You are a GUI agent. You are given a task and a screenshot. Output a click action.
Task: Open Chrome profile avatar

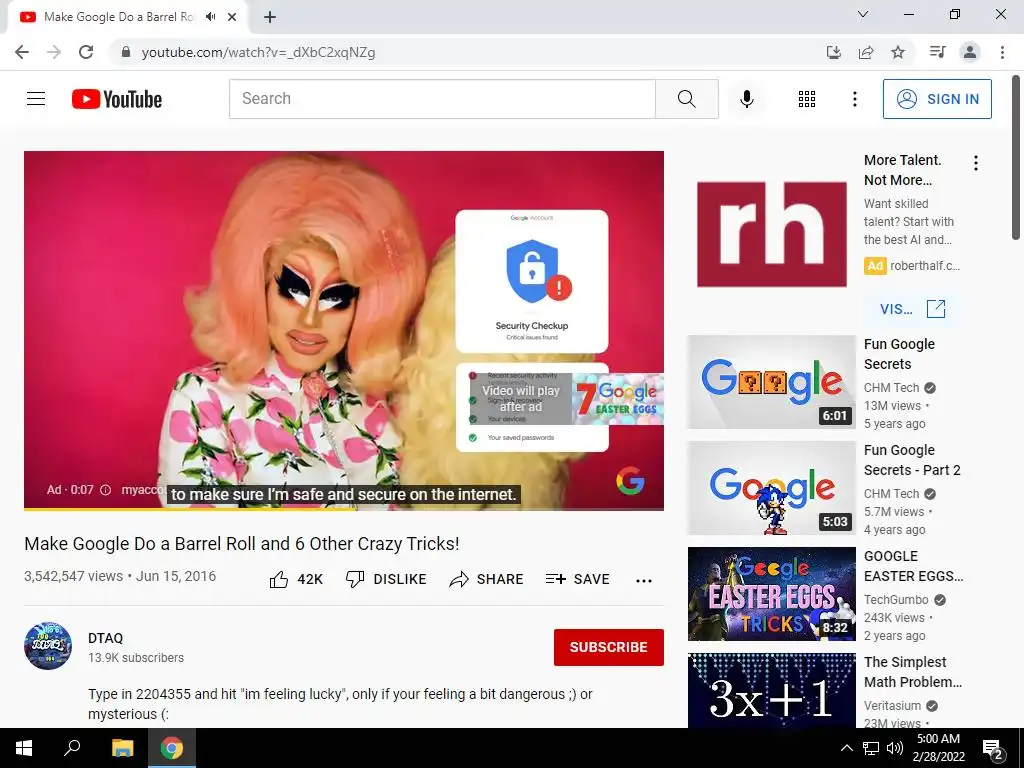pos(970,52)
